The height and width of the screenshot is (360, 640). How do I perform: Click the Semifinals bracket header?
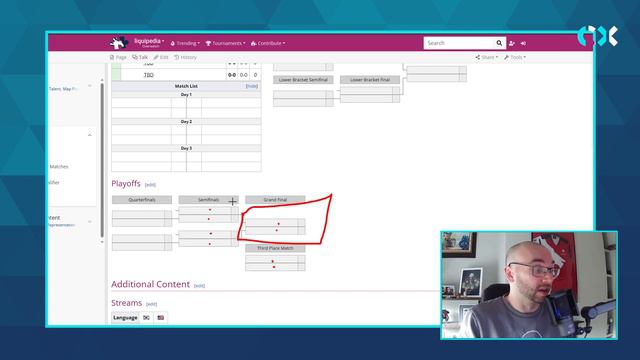click(209, 200)
